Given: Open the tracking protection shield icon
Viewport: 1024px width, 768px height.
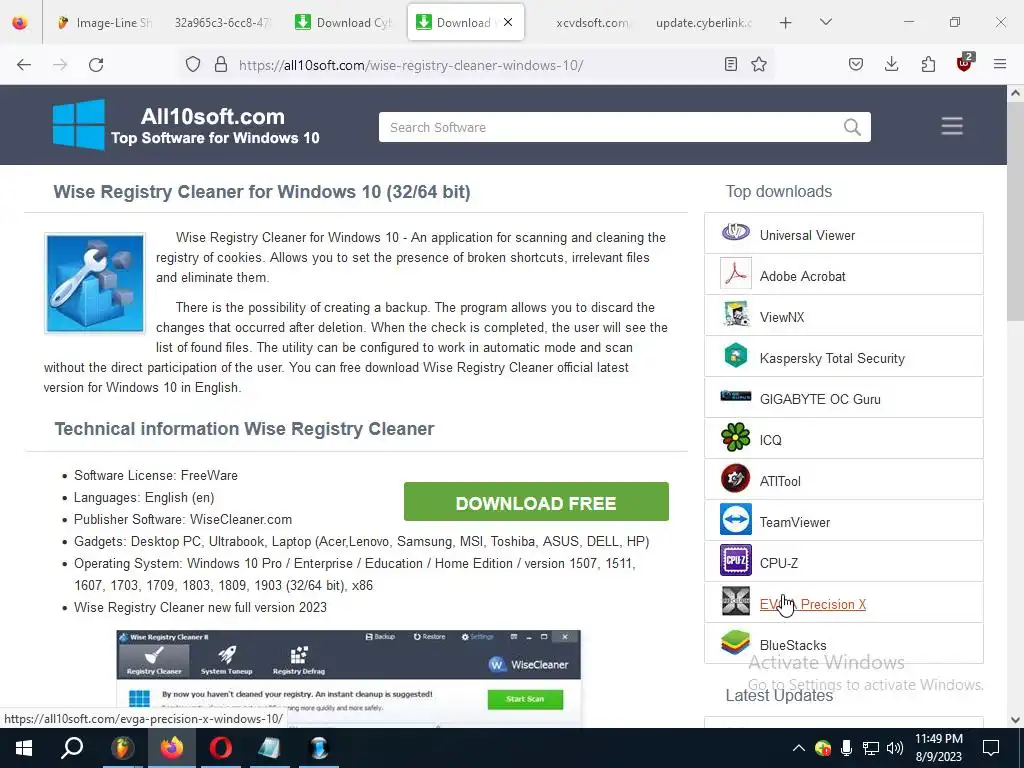Looking at the screenshot, I should pyautogui.click(x=193, y=64).
